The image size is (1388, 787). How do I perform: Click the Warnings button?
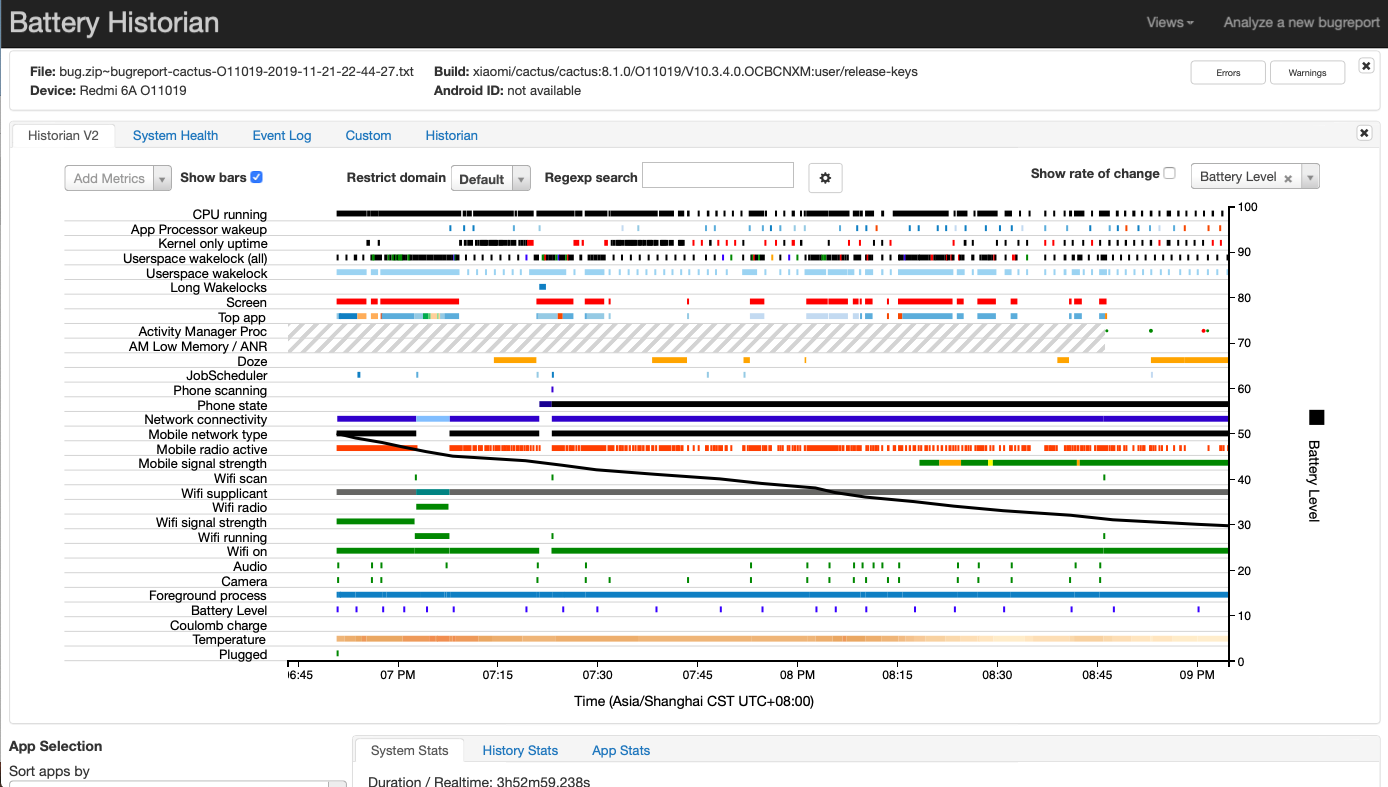pos(1307,73)
